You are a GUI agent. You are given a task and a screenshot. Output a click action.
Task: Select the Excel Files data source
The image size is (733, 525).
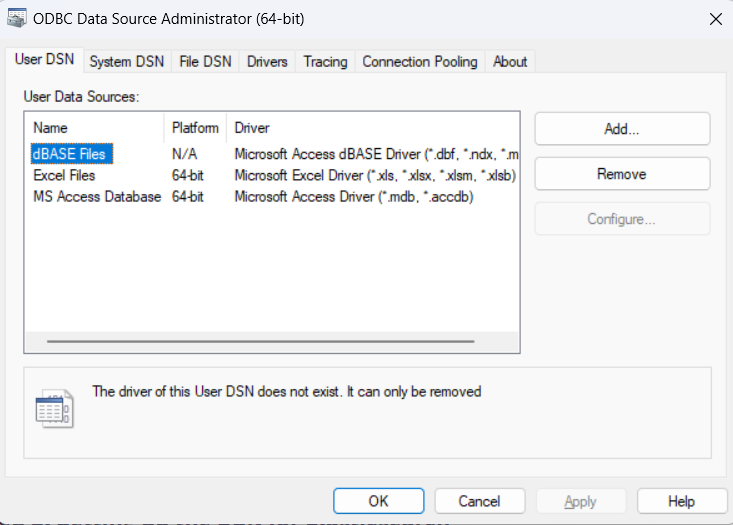[x=65, y=175]
